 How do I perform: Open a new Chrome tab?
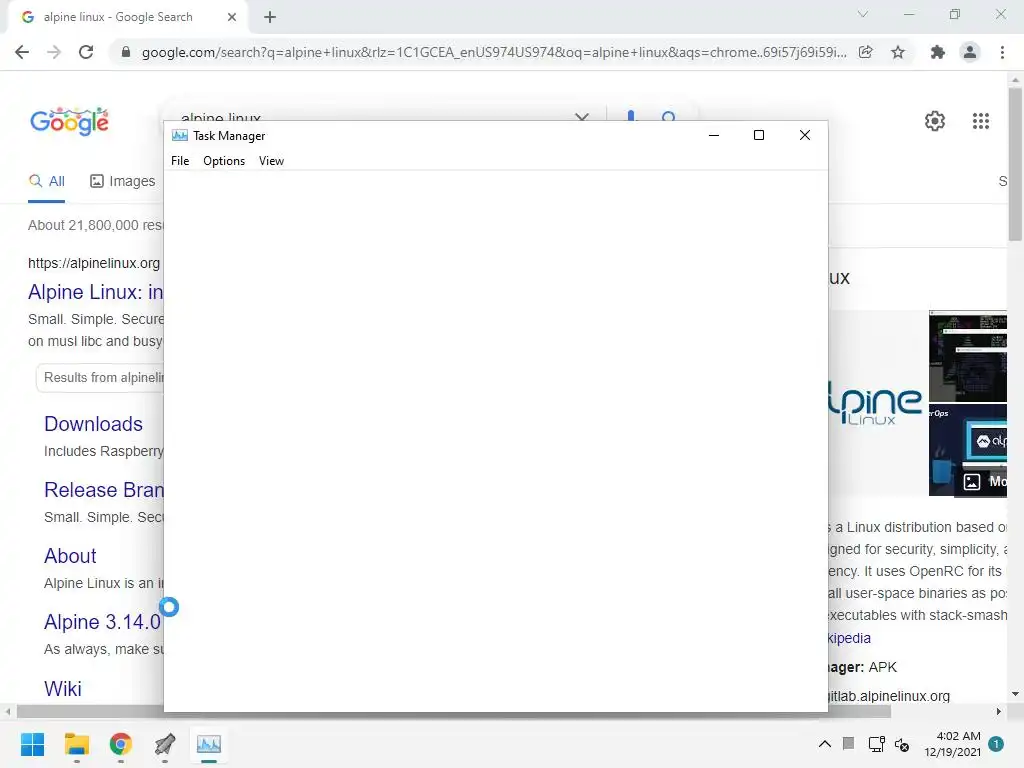tap(270, 17)
